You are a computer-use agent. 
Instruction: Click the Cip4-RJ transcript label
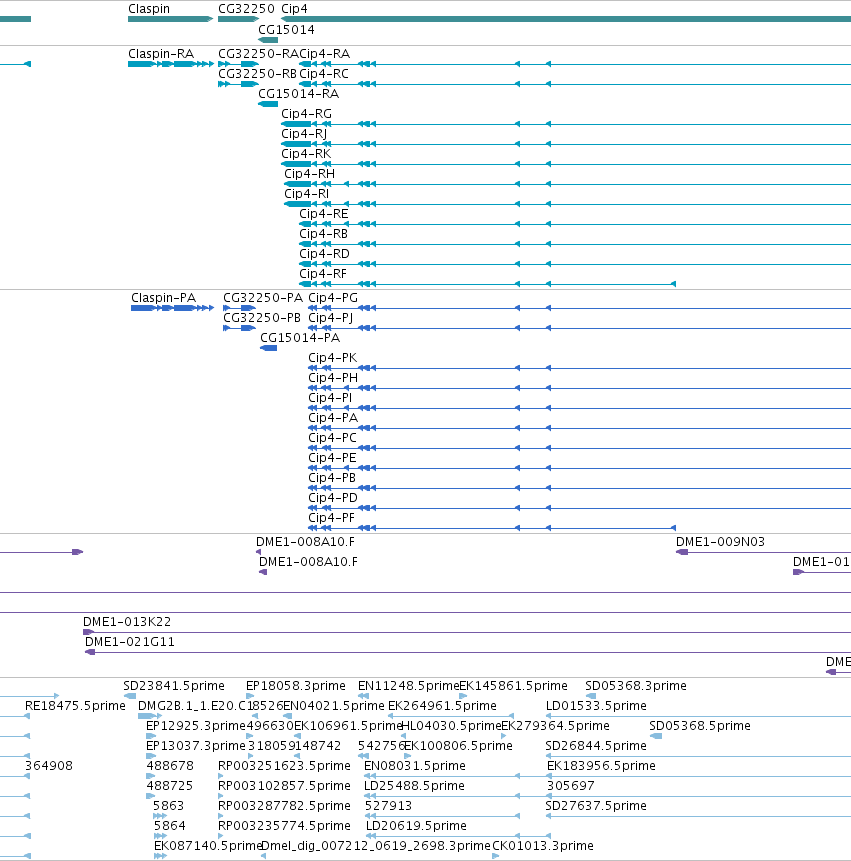point(304,133)
